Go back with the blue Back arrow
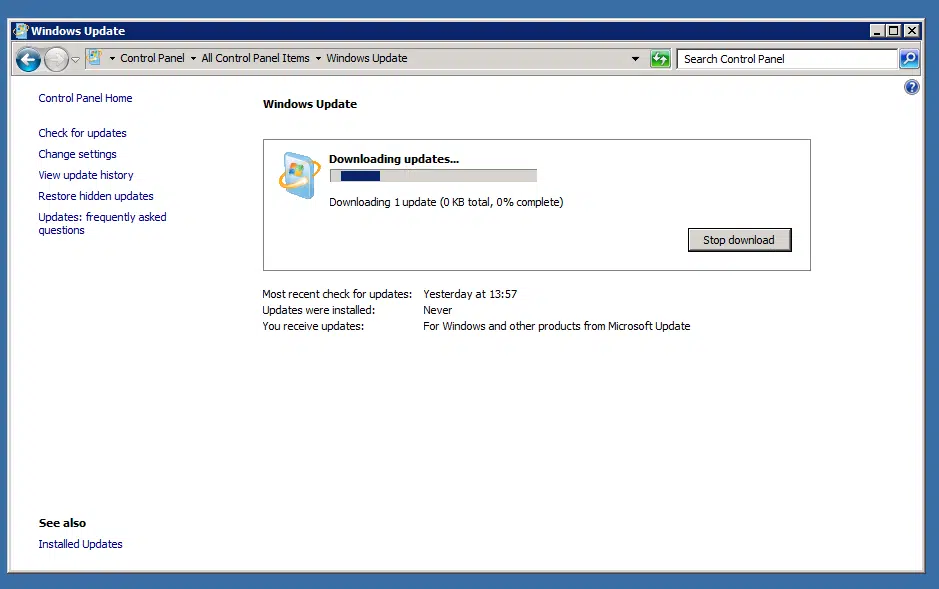The width and height of the screenshot is (939, 589). click(x=28, y=59)
